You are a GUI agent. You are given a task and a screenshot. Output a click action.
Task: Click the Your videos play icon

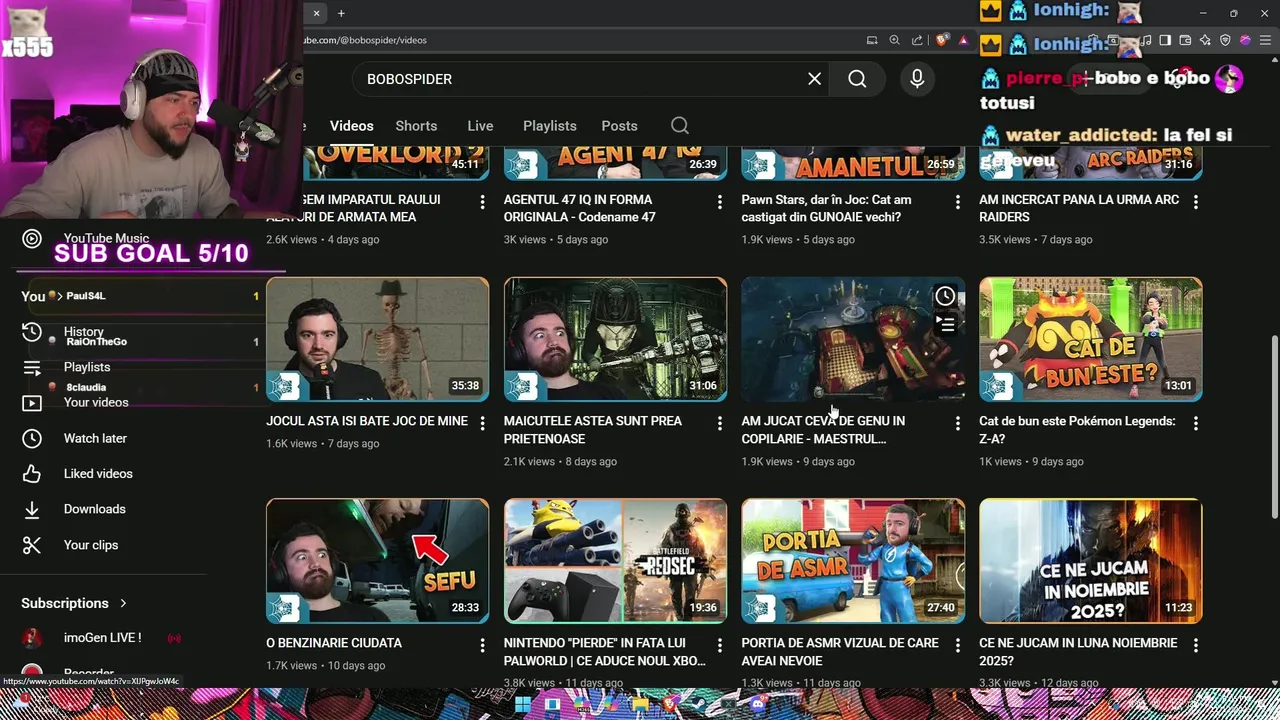click(x=32, y=403)
